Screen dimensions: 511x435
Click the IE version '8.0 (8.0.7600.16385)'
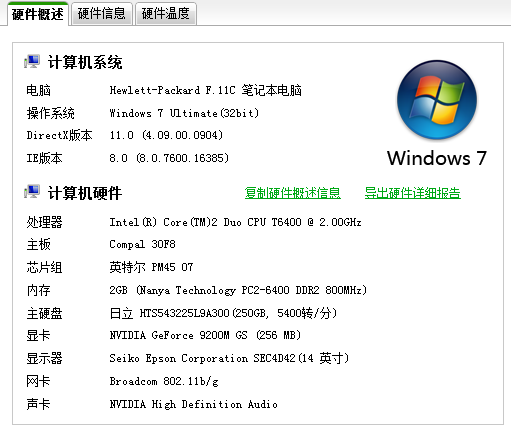click(169, 158)
